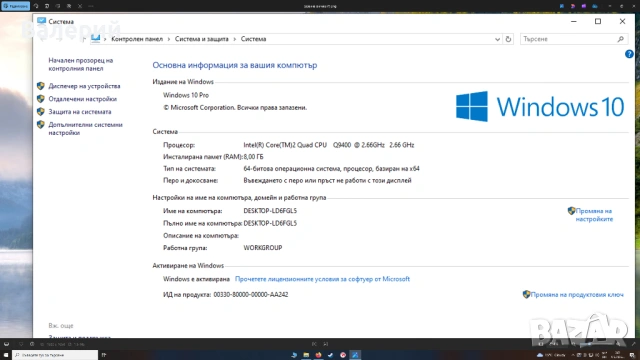Expand the address bar history dropdown

tap(497, 39)
